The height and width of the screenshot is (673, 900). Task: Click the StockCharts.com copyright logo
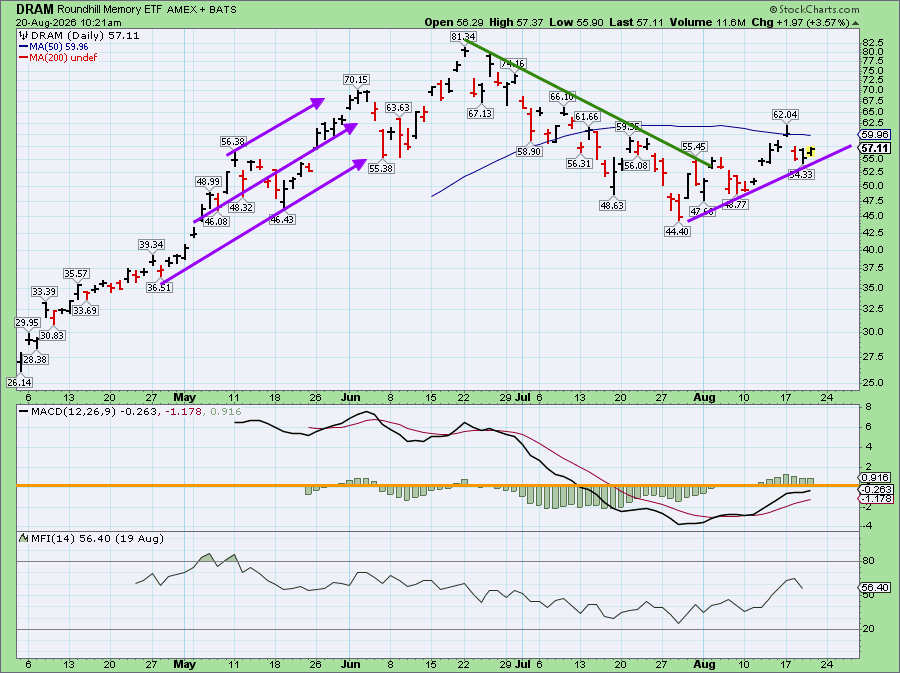814,9
